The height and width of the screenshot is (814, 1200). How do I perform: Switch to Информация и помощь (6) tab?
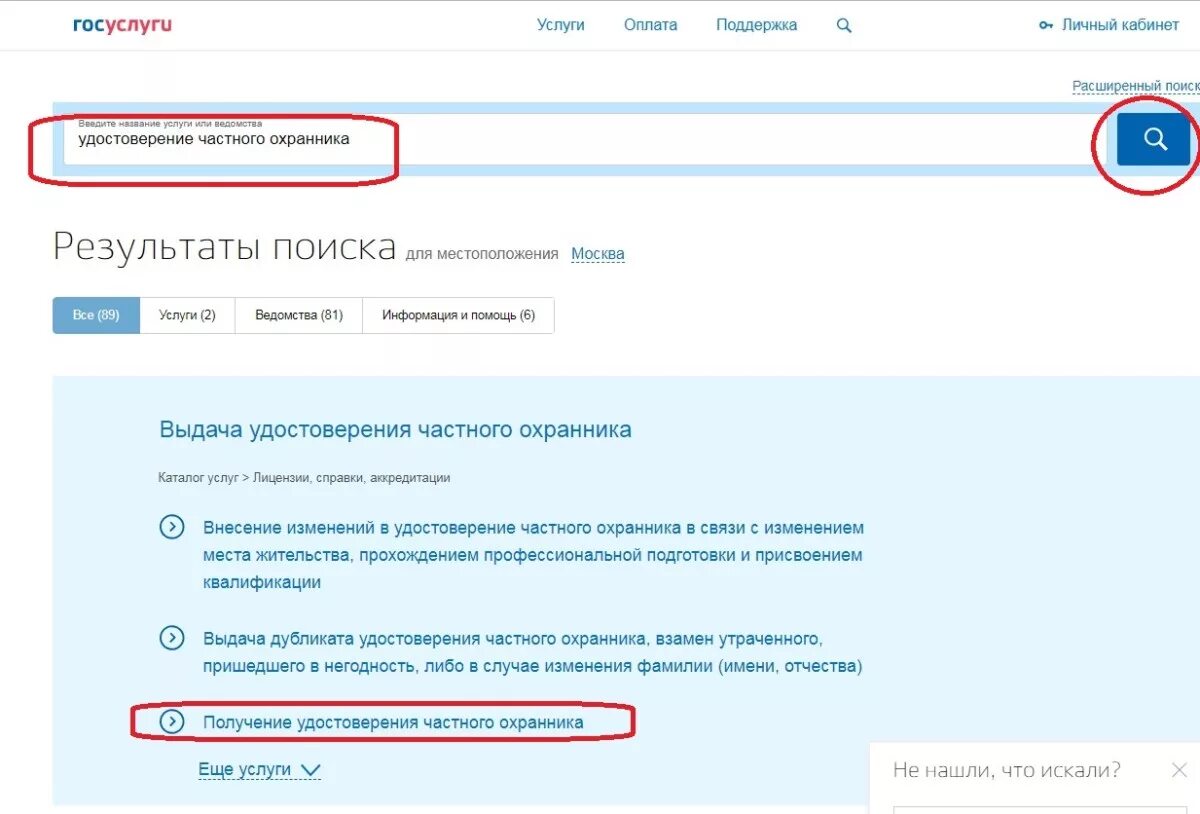coord(458,315)
